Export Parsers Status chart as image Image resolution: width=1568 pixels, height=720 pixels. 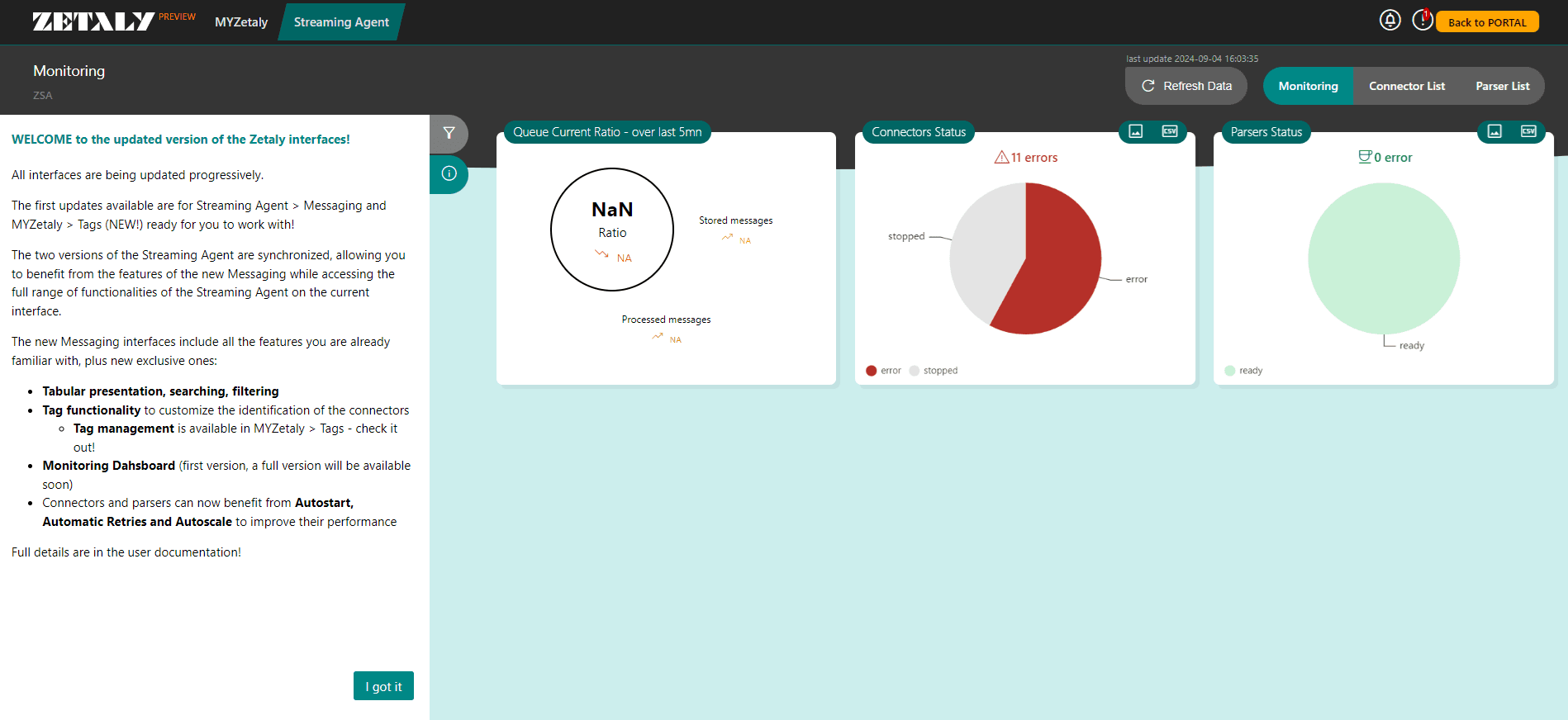coord(1494,131)
